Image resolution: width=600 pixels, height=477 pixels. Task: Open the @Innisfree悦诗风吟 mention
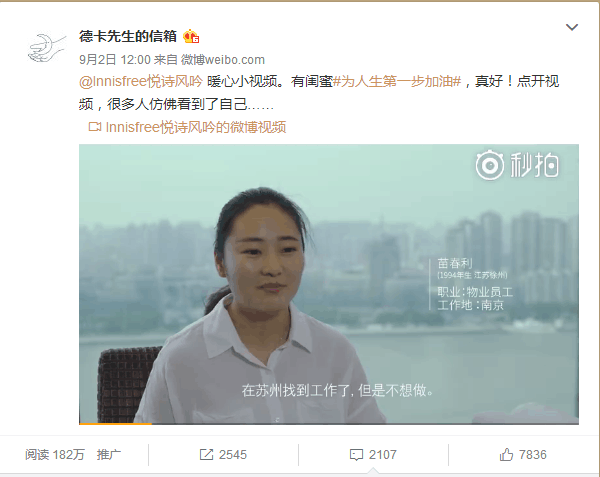point(141,81)
